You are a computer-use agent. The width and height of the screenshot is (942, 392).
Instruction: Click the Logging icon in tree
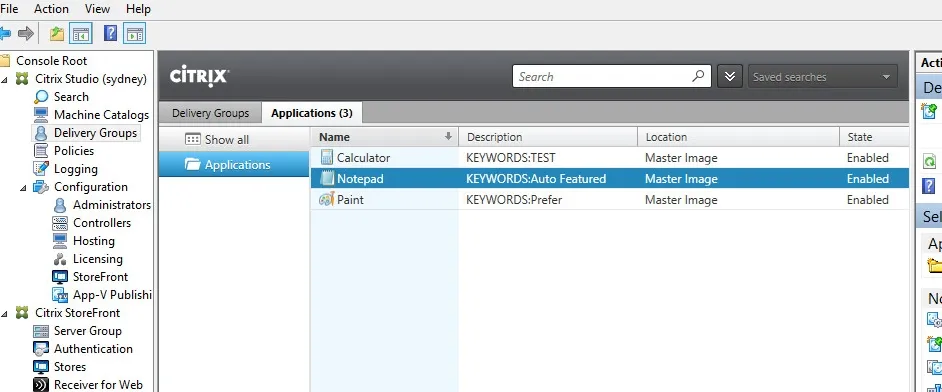click(x=41, y=169)
